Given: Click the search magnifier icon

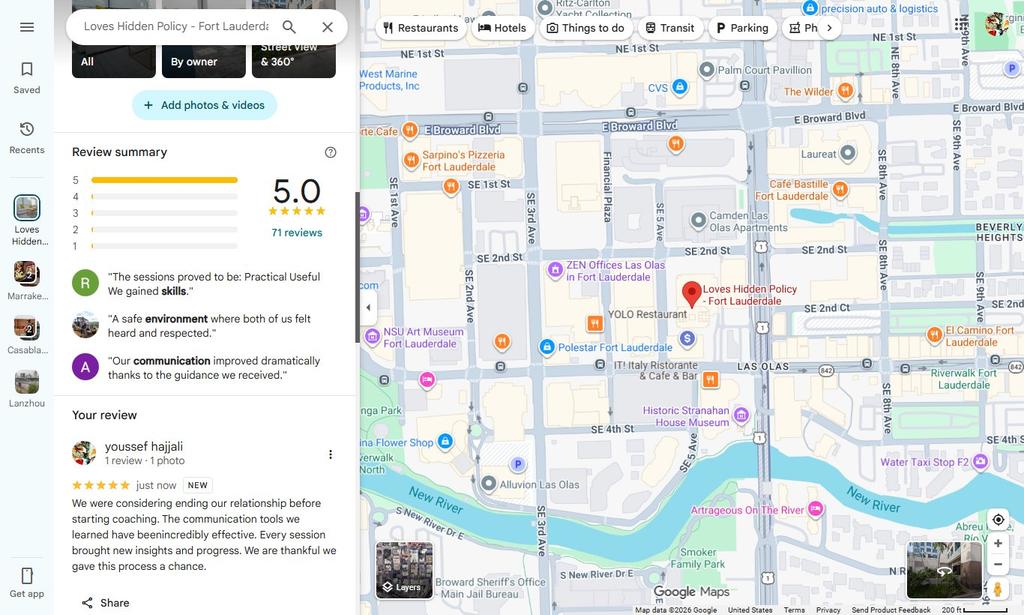Looking at the screenshot, I should coord(289,27).
